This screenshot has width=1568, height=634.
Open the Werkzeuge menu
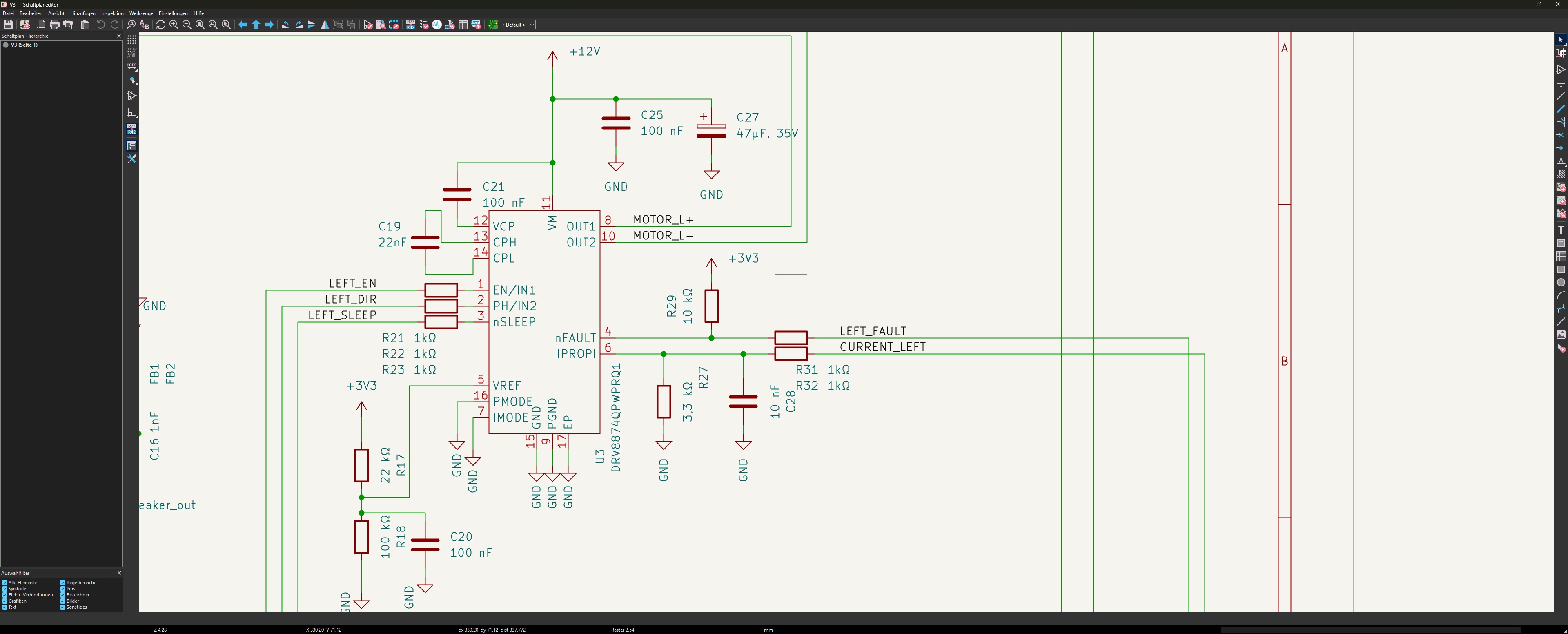(x=141, y=13)
